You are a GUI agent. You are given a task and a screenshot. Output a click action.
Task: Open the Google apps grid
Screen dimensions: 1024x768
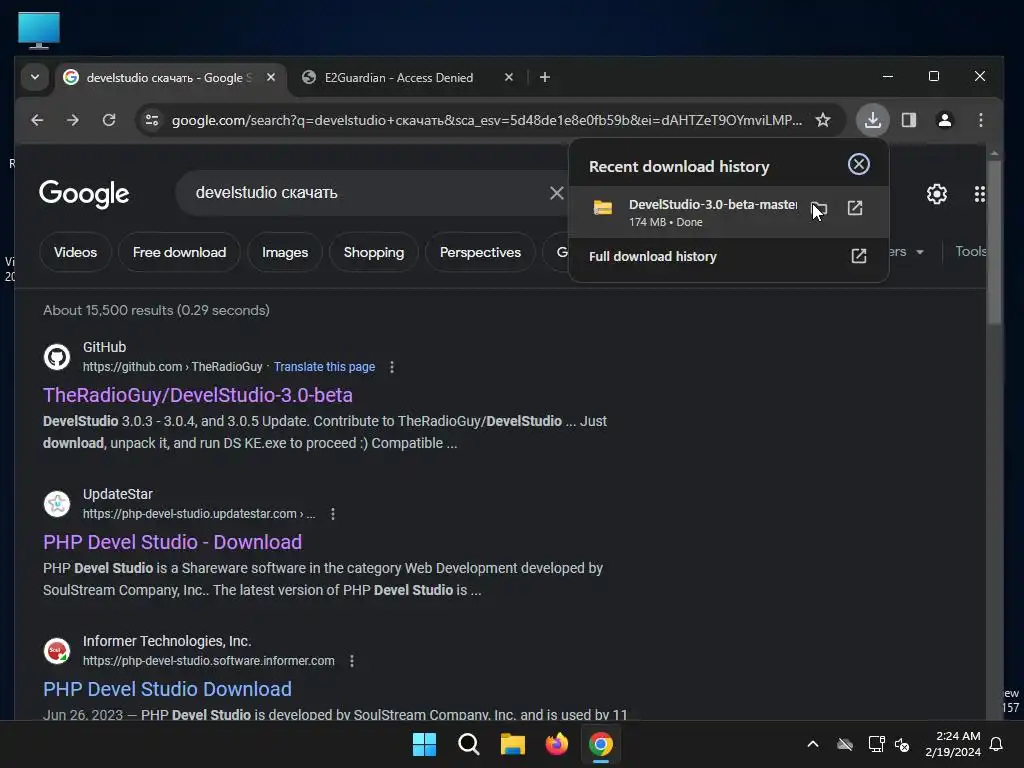click(x=980, y=194)
